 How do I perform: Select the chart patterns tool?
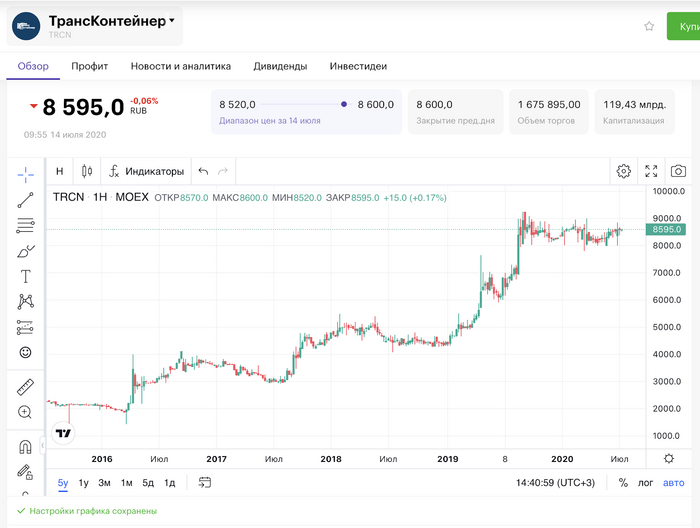[25, 302]
